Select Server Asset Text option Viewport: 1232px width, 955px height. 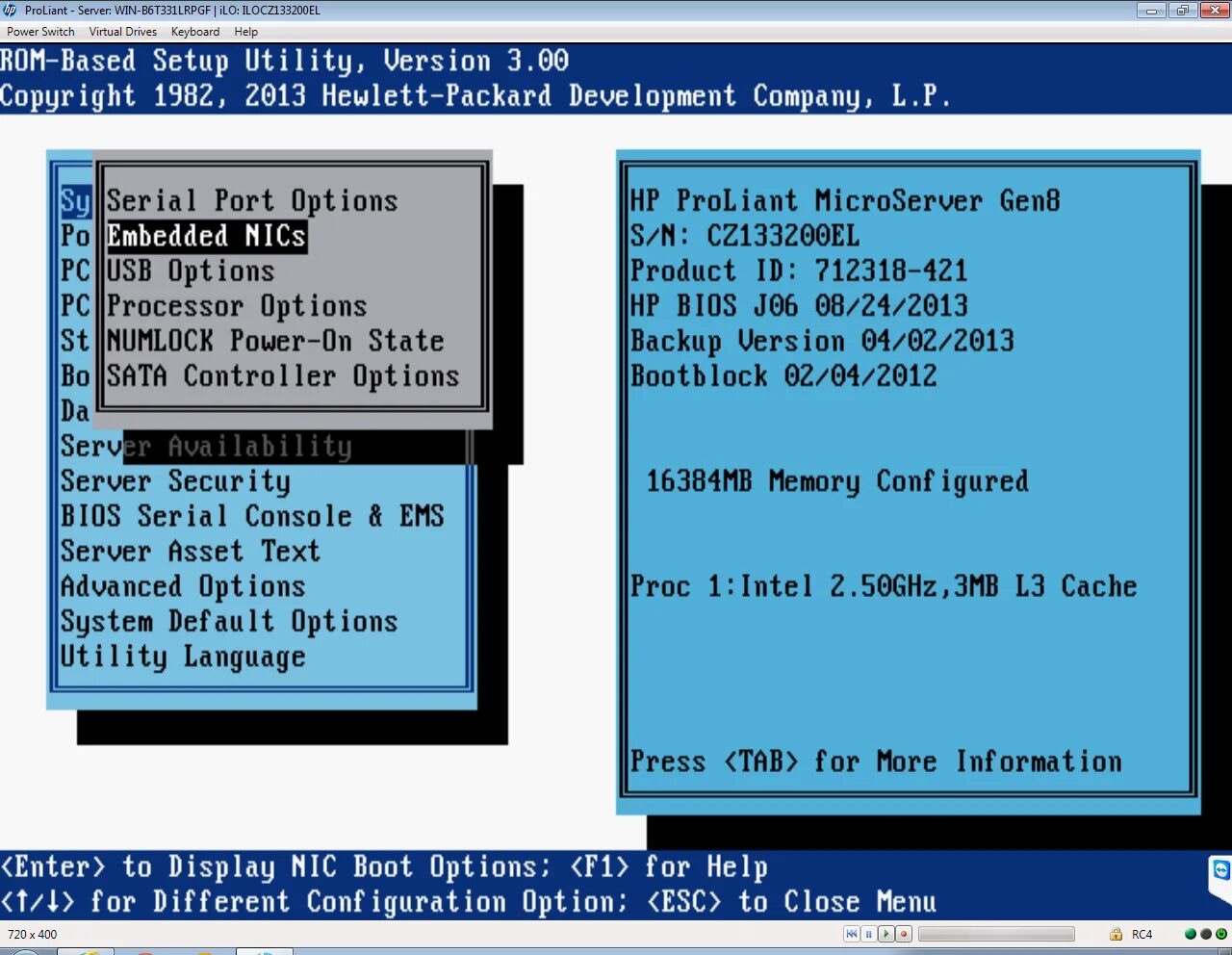pos(191,552)
